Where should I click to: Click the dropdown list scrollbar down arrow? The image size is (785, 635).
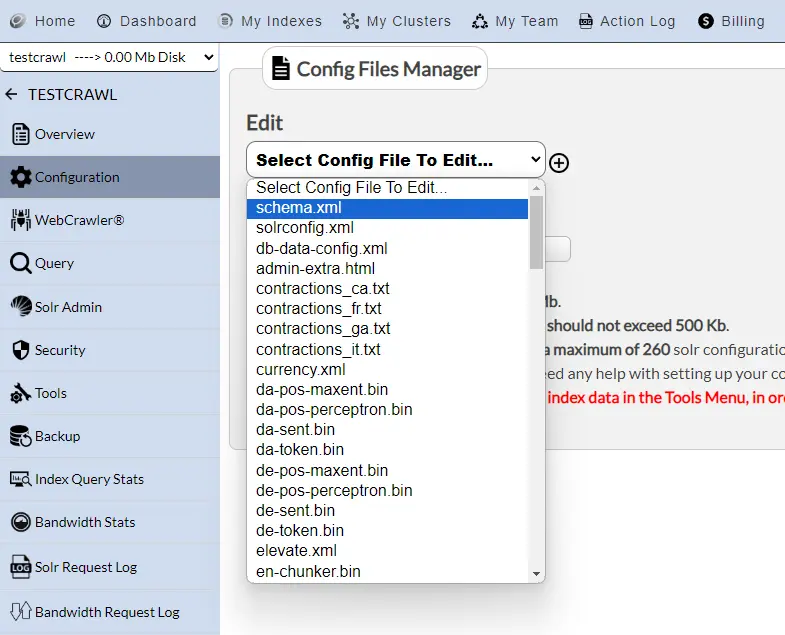click(537, 574)
